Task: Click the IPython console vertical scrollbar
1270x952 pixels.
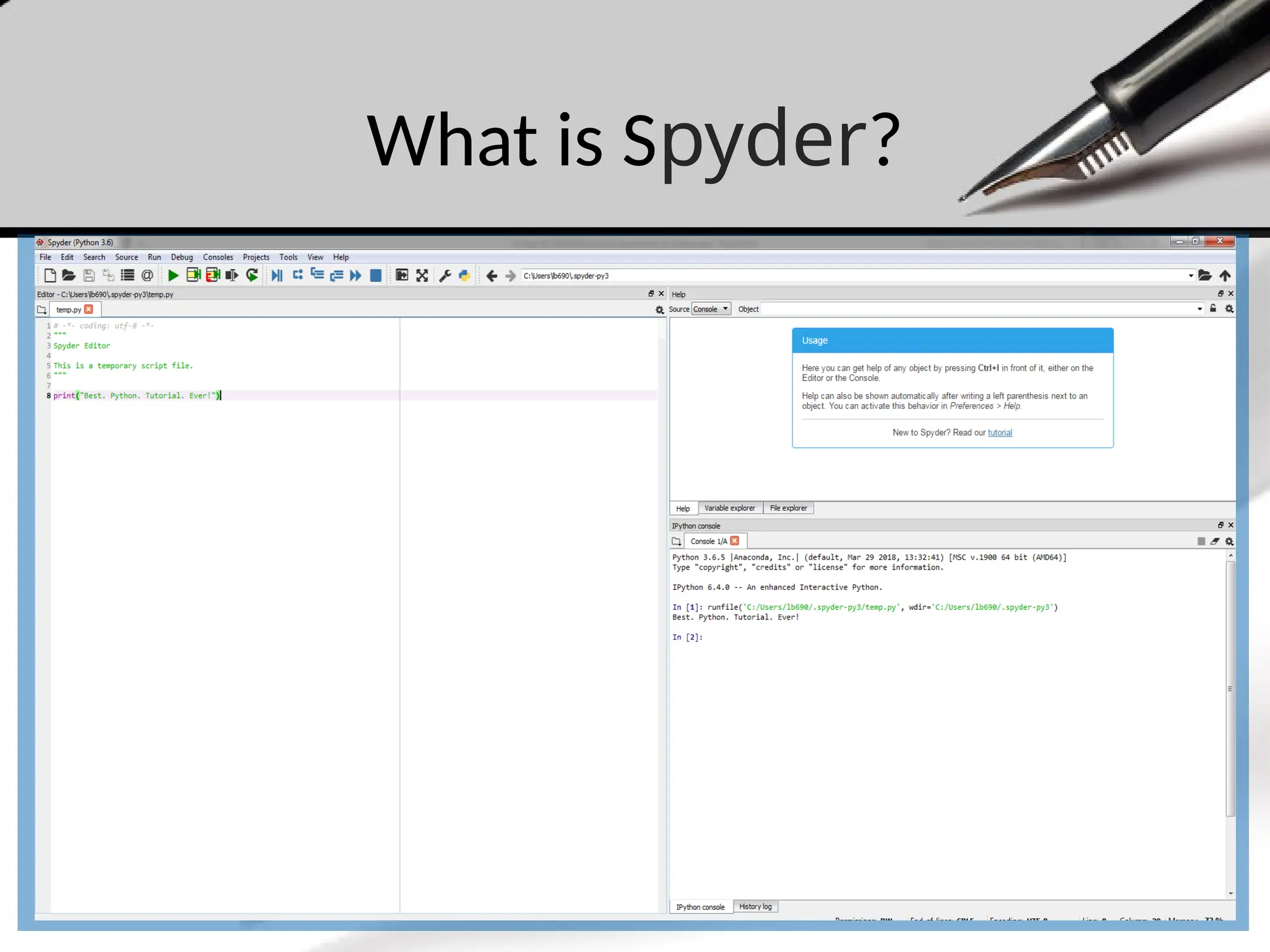Action: click(x=1230, y=689)
